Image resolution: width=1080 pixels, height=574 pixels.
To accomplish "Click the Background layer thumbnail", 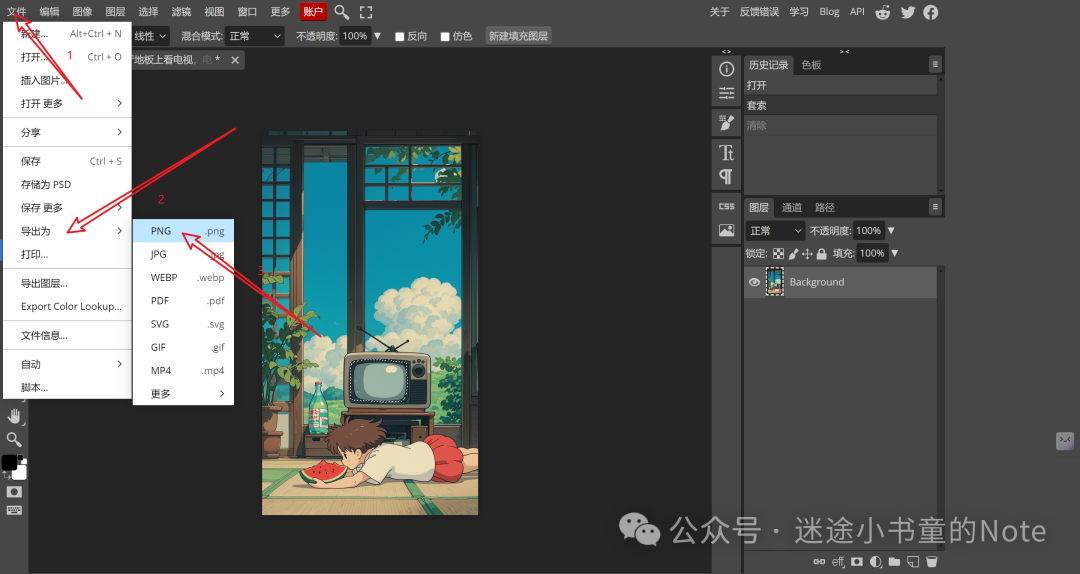I will [775, 282].
